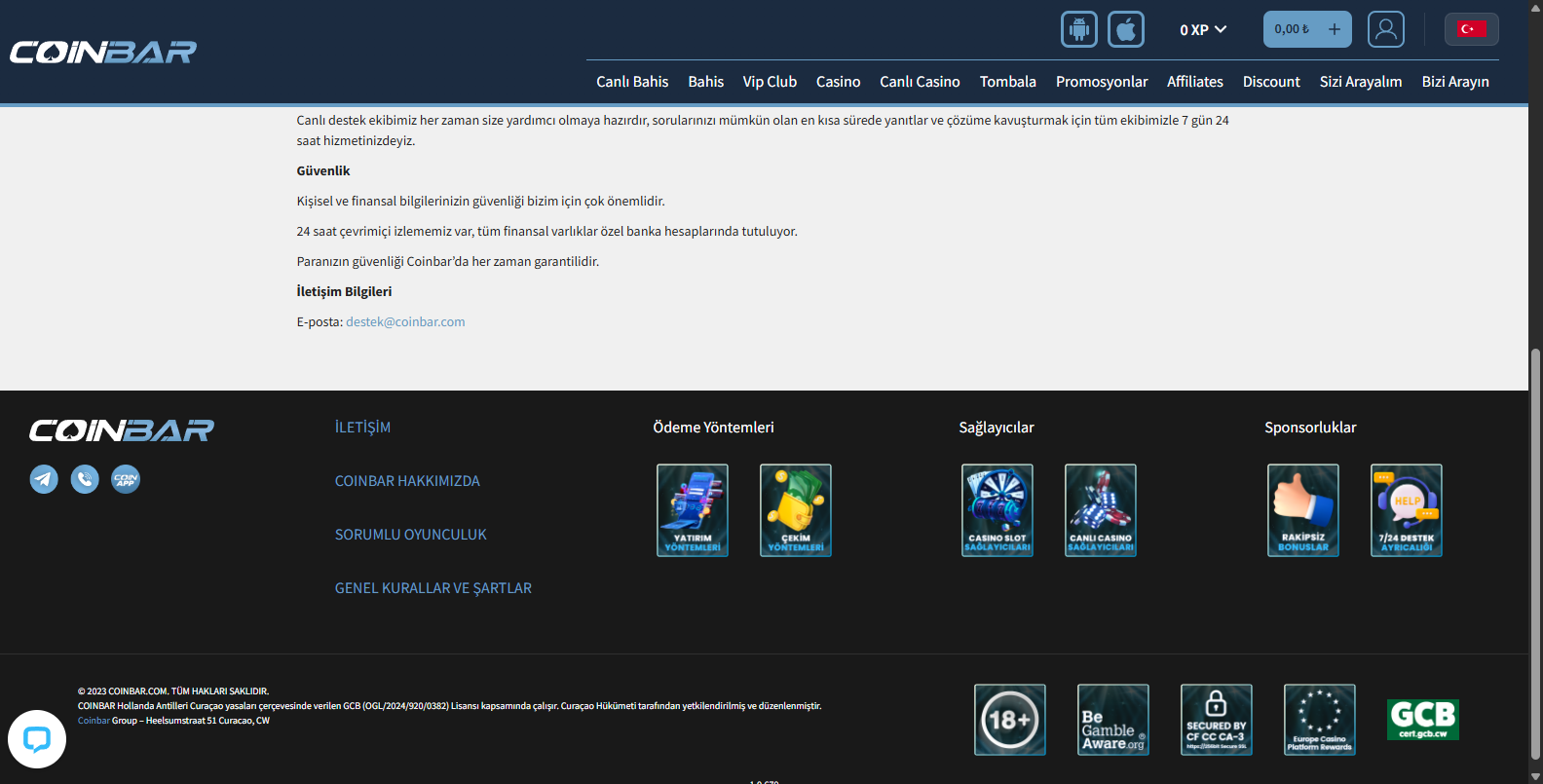Viewport: 1543px width, 784px height.
Task: Select Sizi Arayalım in the navigation
Action: tap(1361, 82)
